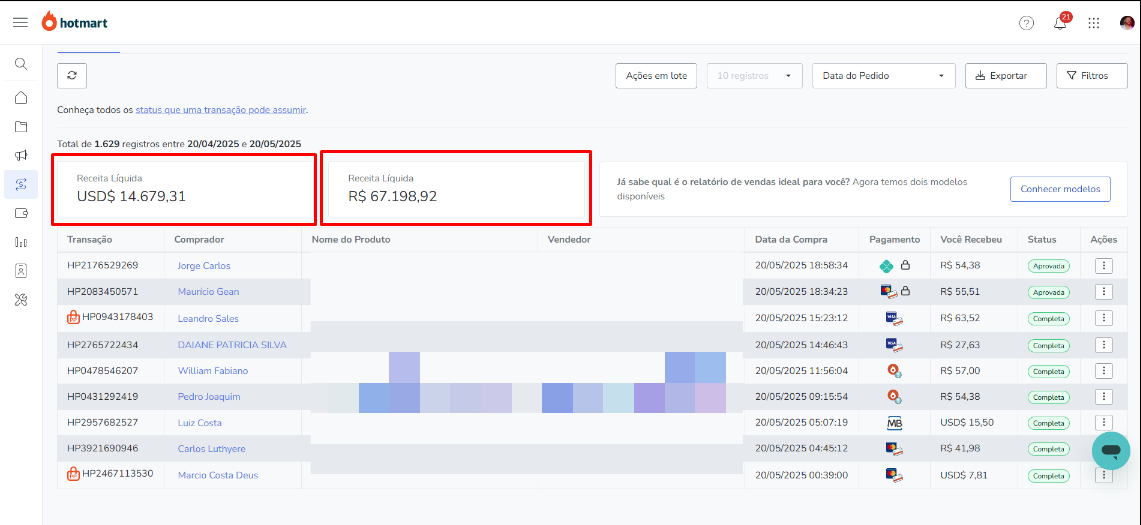Open the megaphone icon in sidebar
1141x525 pixels.
click(21, 155)
